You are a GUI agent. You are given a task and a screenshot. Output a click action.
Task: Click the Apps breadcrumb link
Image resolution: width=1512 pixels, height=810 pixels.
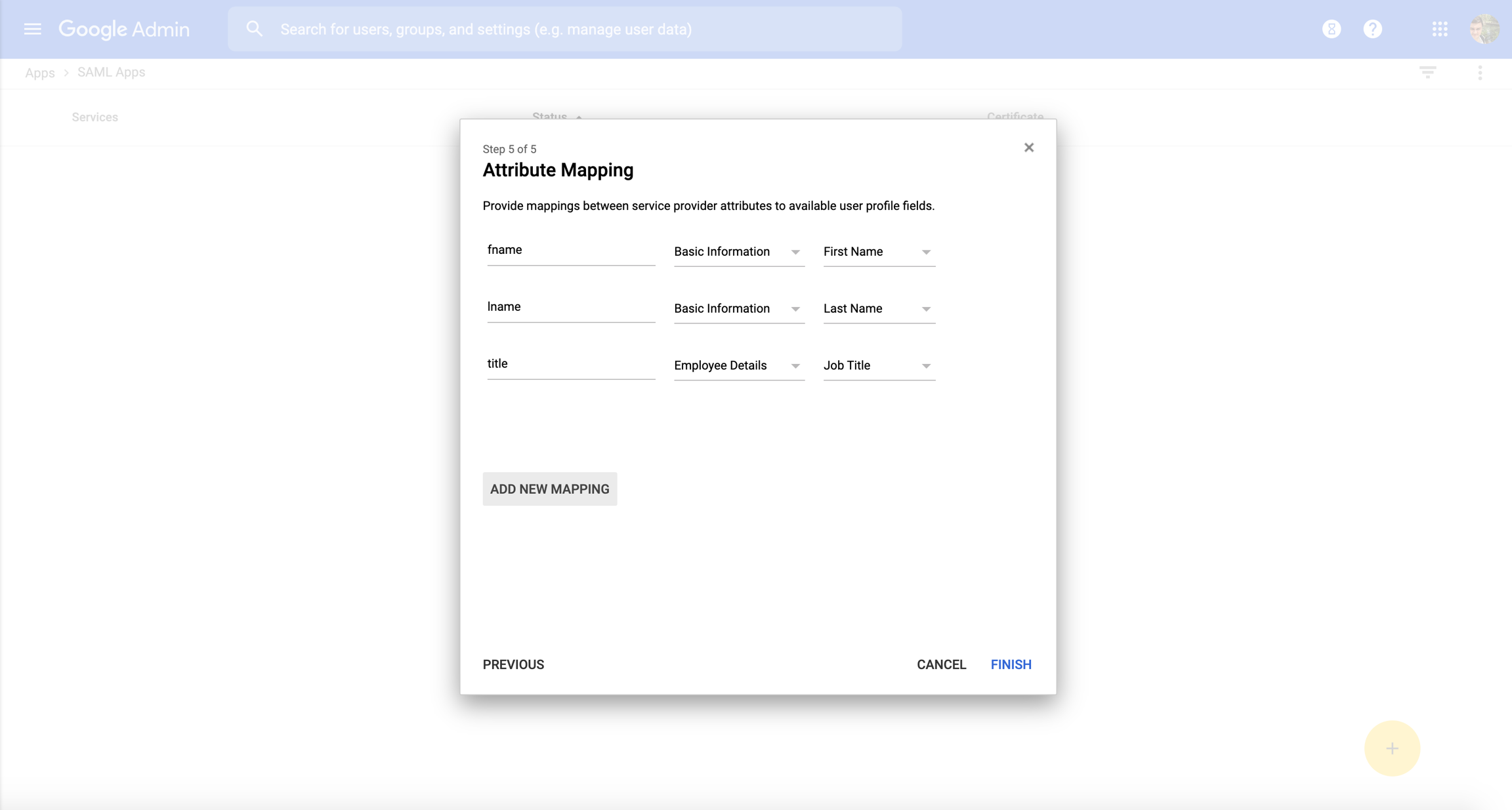pyautogui.click(x=39, y=73)
